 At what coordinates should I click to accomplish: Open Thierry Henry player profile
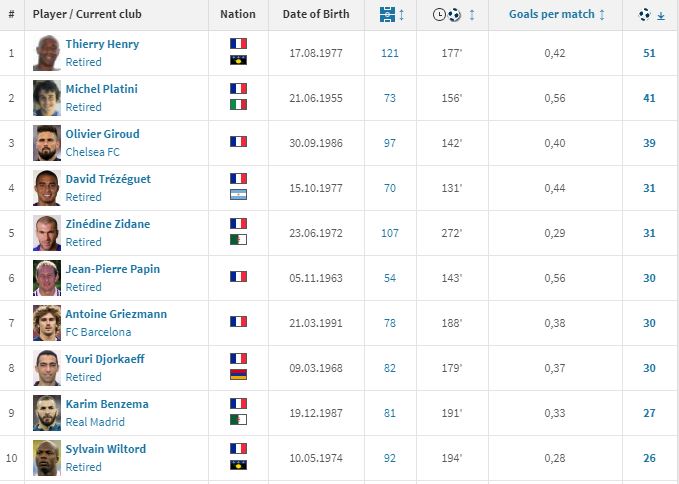click(102, 44)
